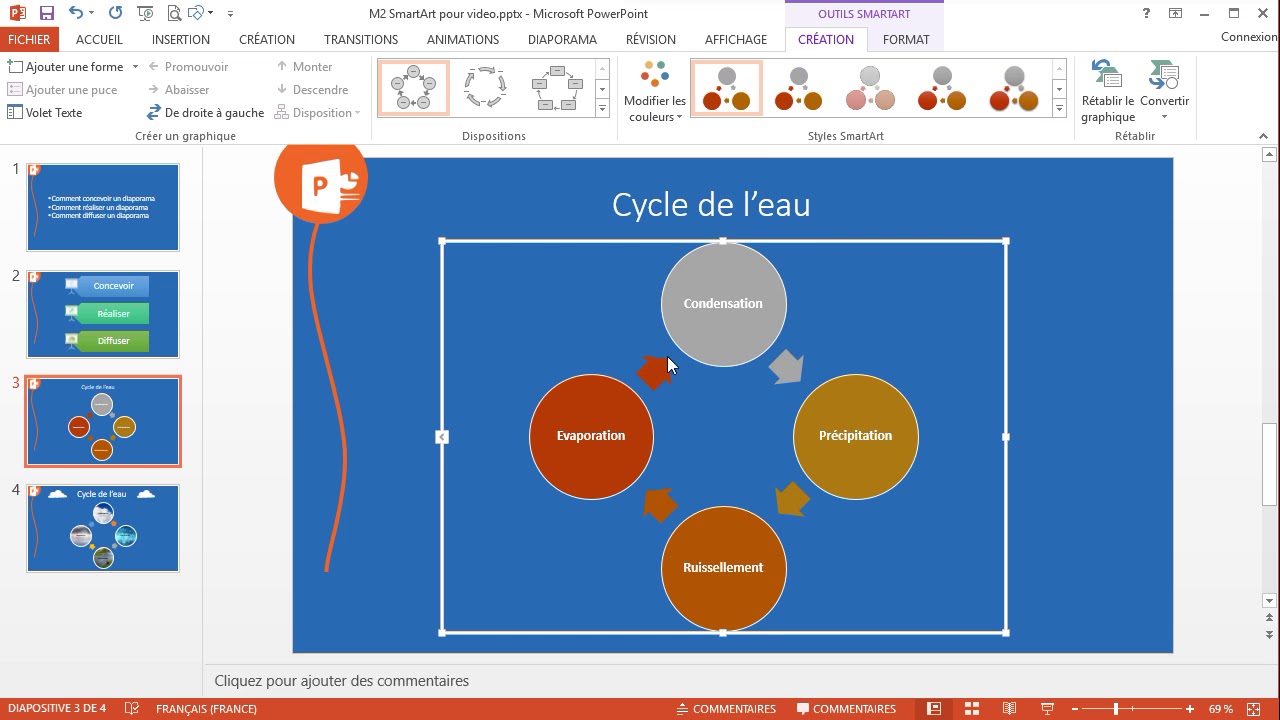Click the shapes icon in quick access toolbar
This screenshot has height=720, width=1280.
196,14
